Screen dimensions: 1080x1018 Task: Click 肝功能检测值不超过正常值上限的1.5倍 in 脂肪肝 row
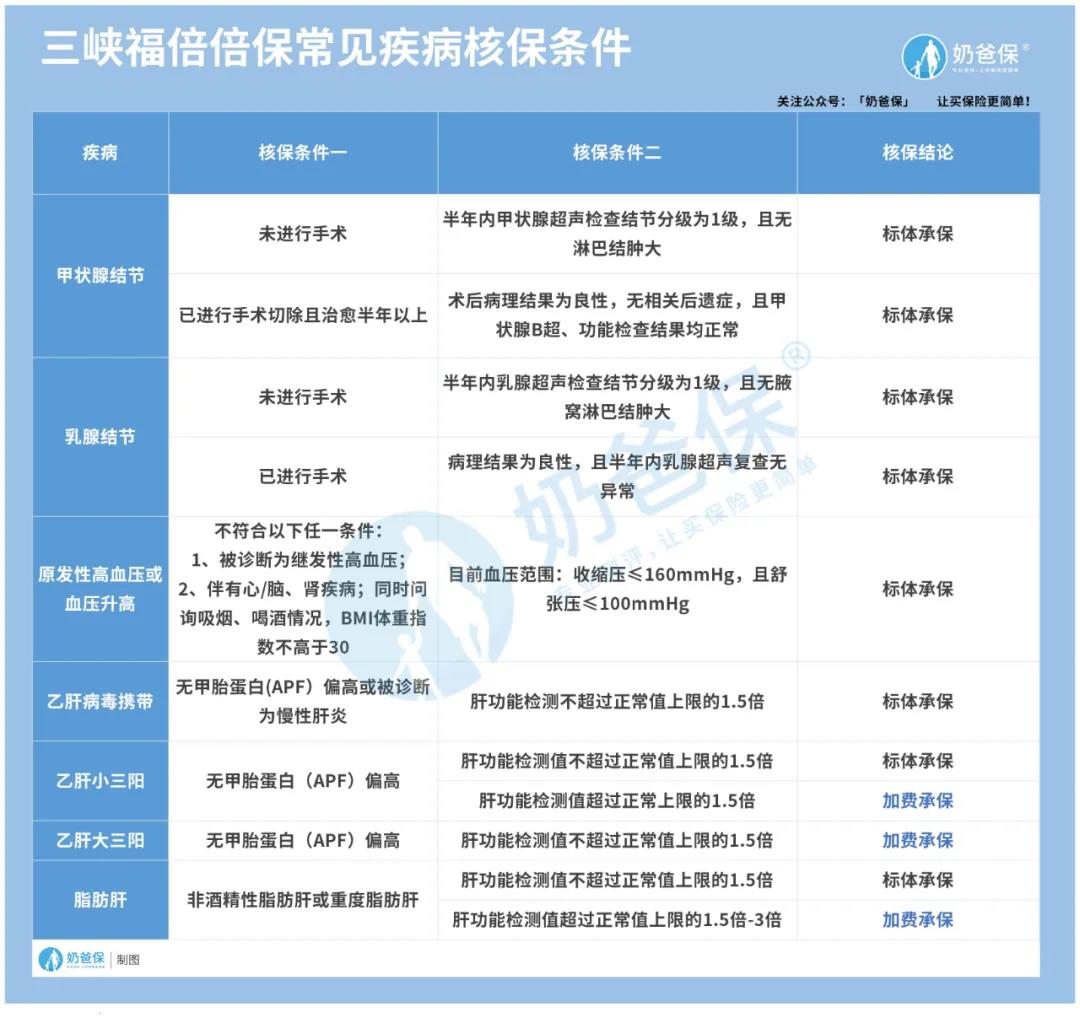pos(617,880)
